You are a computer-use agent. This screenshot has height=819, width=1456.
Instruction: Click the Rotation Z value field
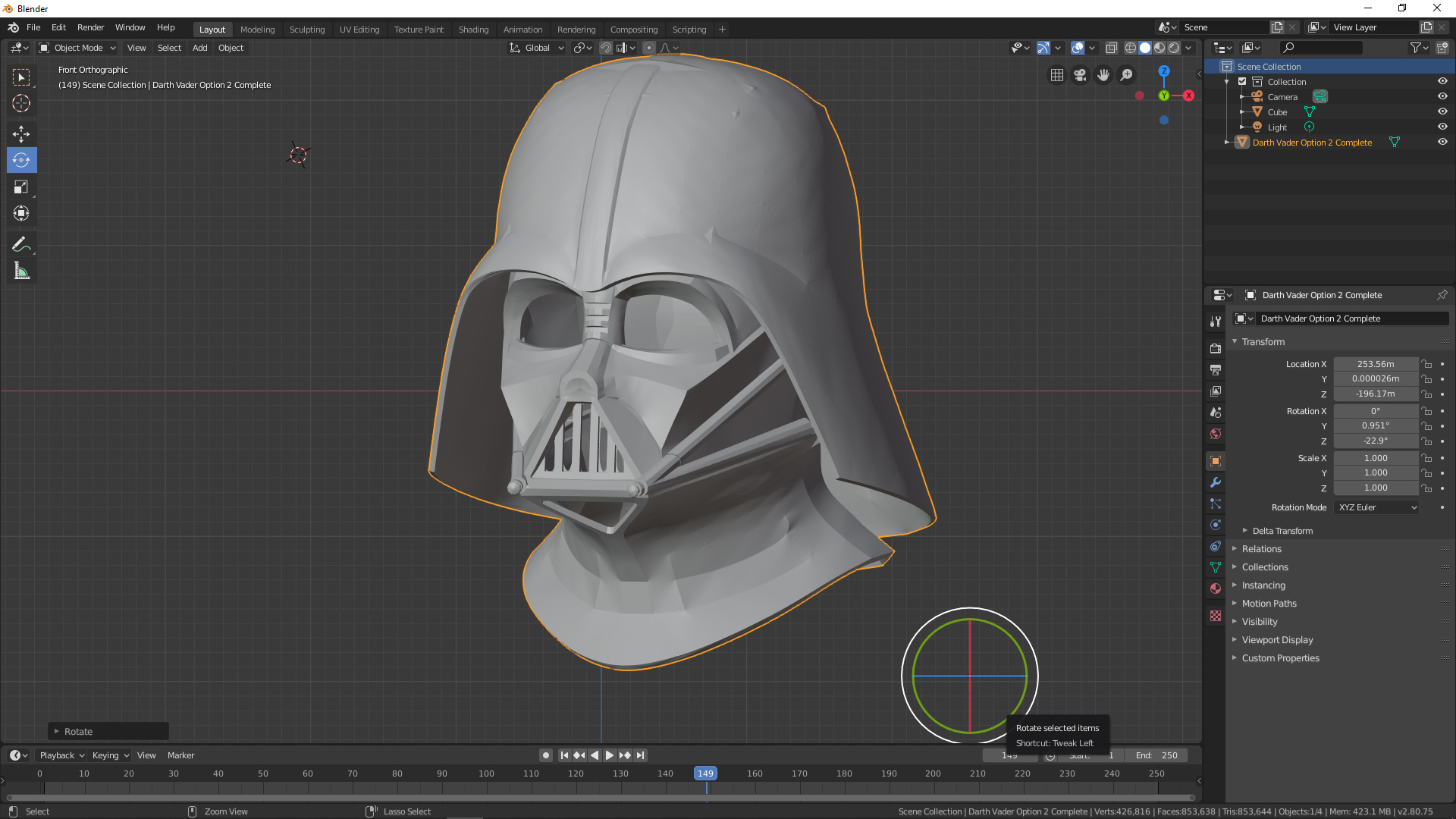(x=1376, y=441)
